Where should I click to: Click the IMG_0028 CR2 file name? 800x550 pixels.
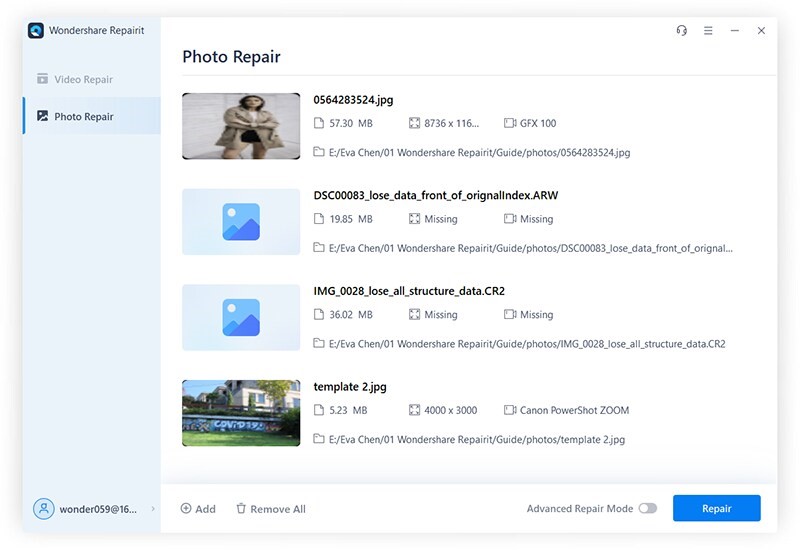(x=409, y=291)
